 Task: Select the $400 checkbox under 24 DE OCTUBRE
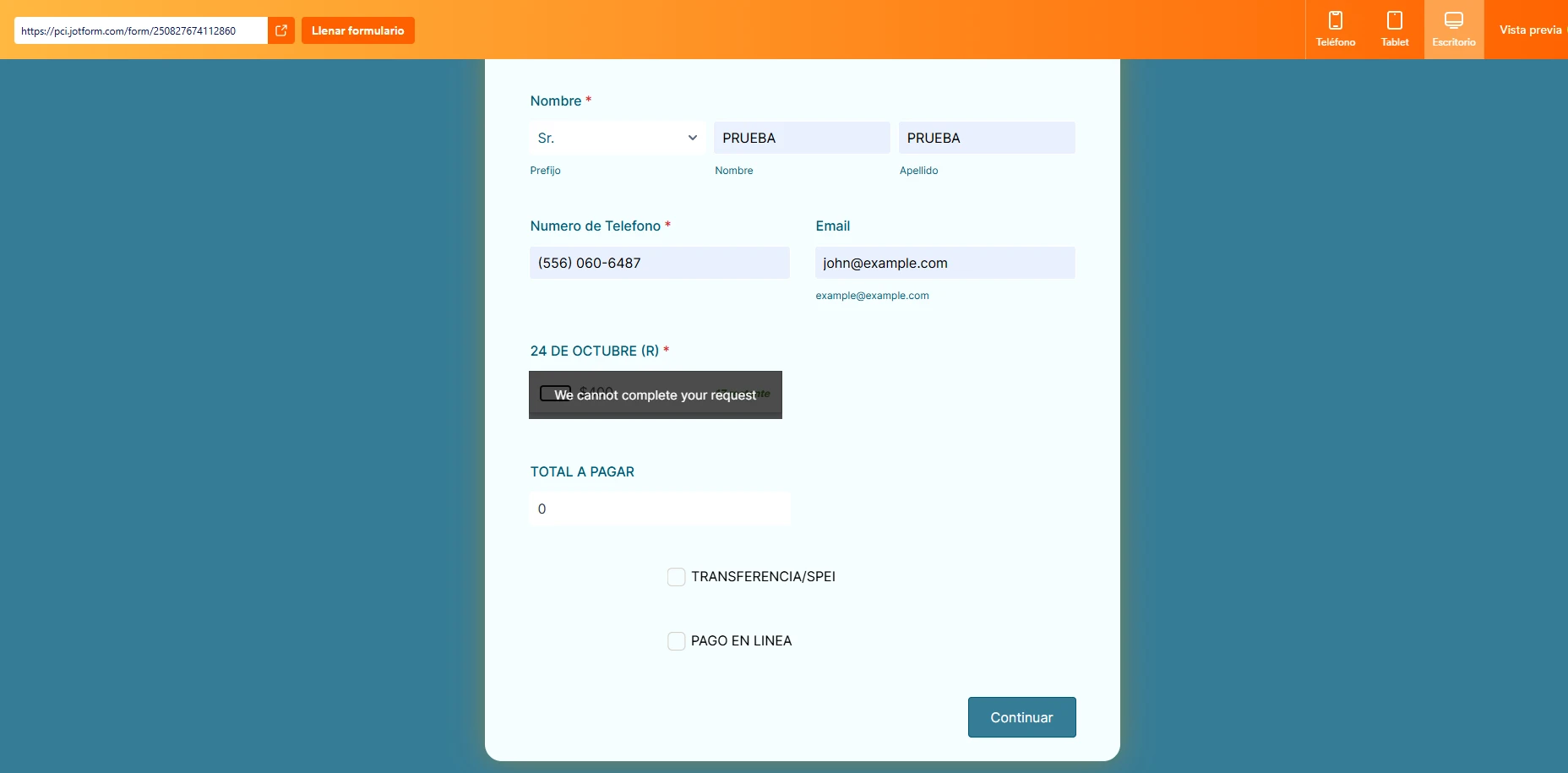(555, 392)
